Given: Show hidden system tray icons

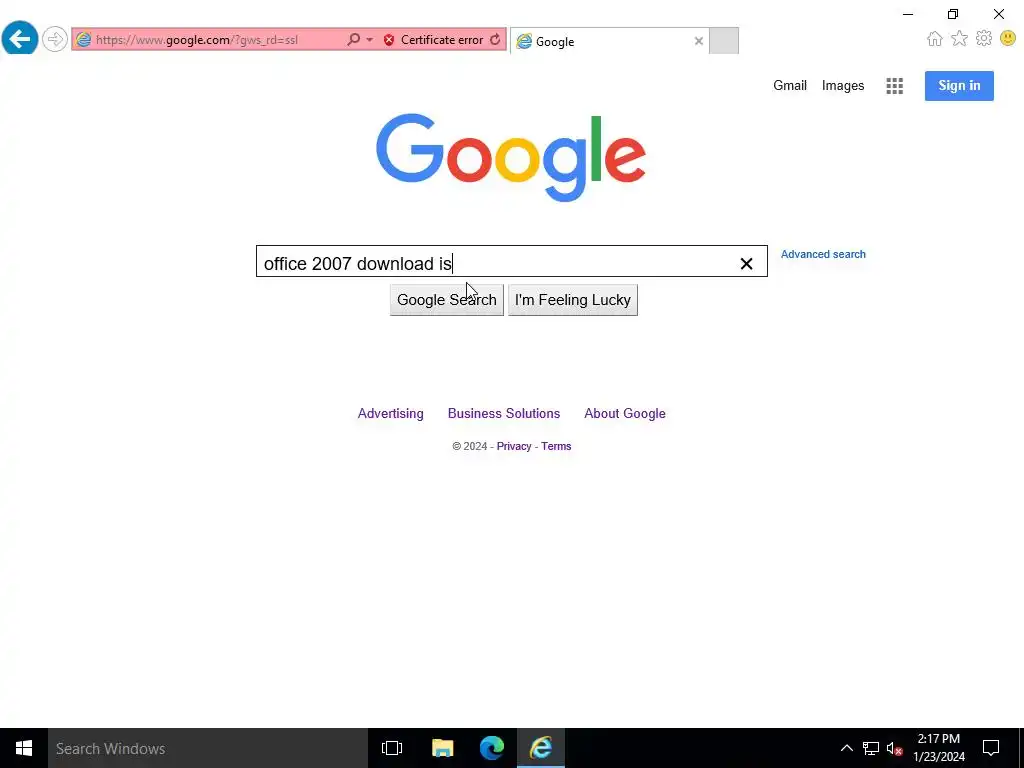Looking at the screenshot, I should (846, 748).
